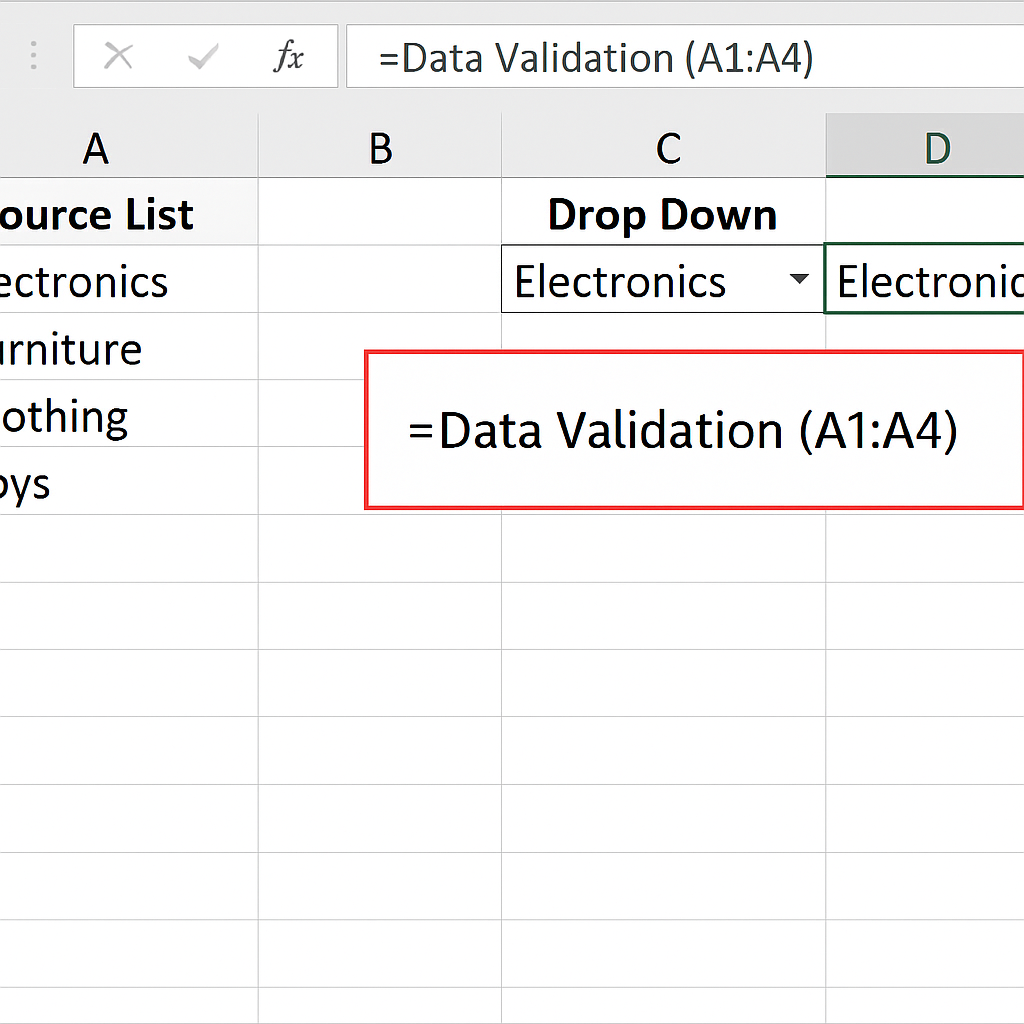Select the Electronics cell in column A
The image size is (1024, 1024).
pos(100,282)
